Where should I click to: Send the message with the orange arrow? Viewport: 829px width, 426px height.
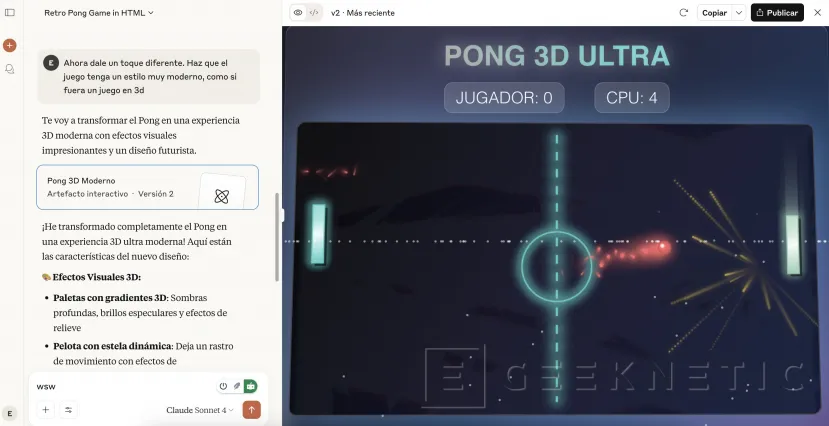pyautogui.click(x=252, y=410)
